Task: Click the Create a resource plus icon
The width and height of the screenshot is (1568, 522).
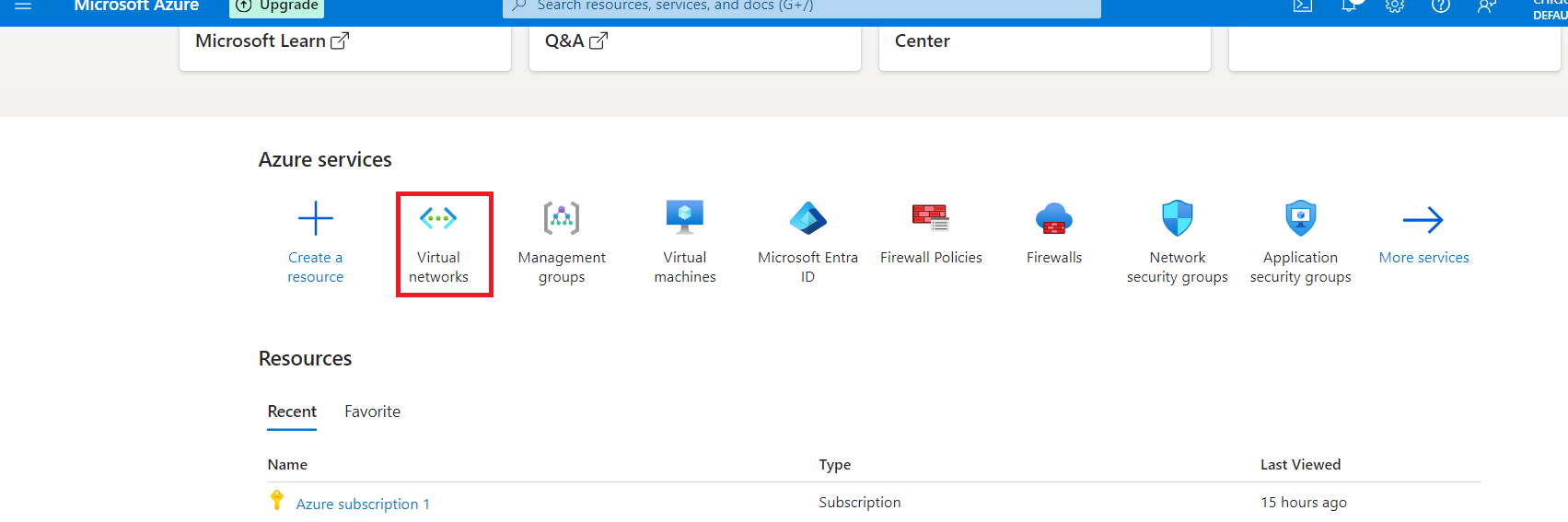Action: pyautogui.click(x=315, y=219)
